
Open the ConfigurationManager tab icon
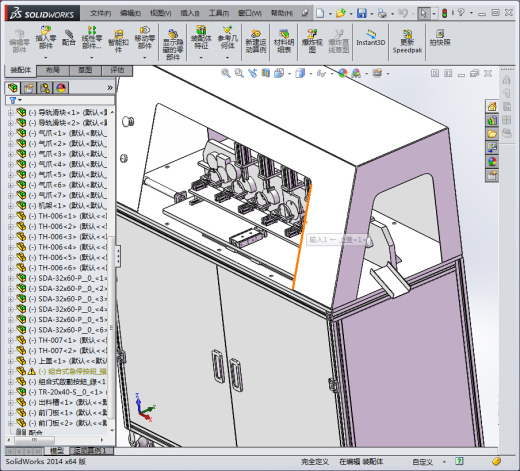click(x=45, y=88)
